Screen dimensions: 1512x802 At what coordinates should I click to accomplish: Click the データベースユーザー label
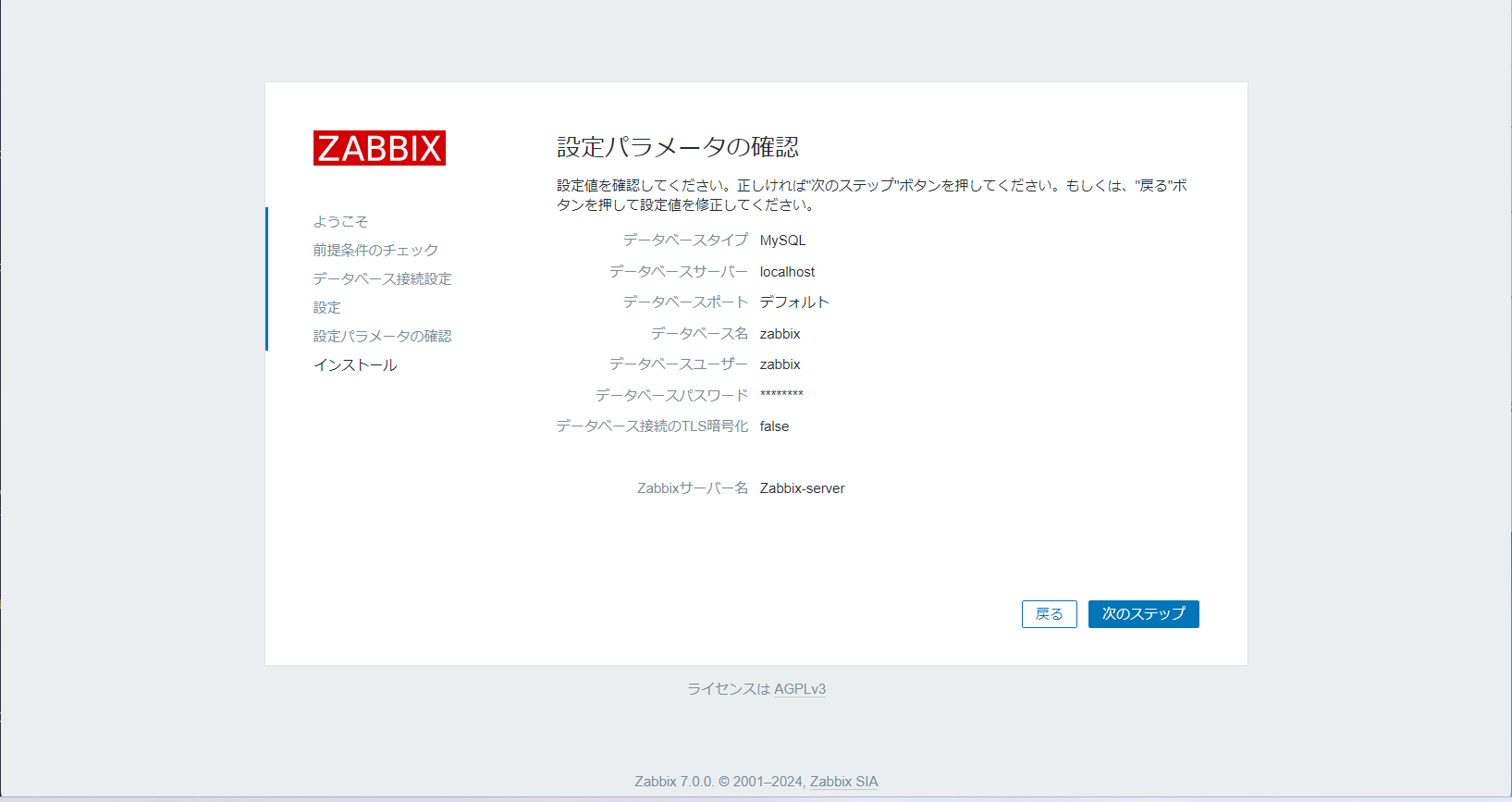678,364
